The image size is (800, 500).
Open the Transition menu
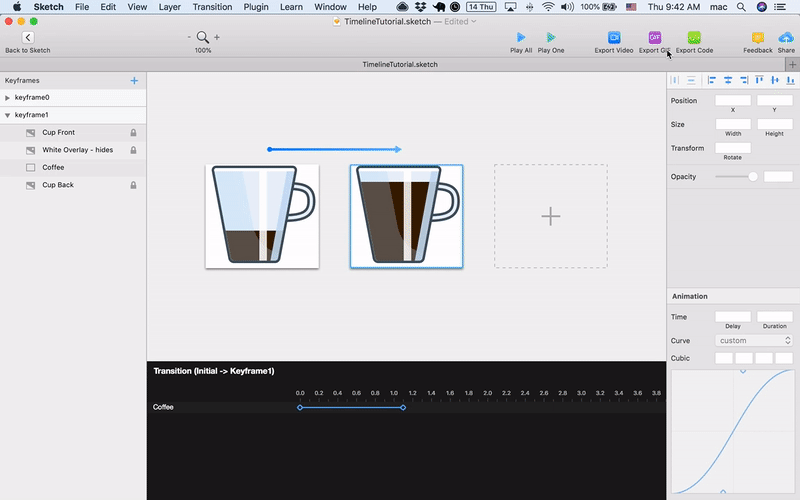tap(211, 7)
